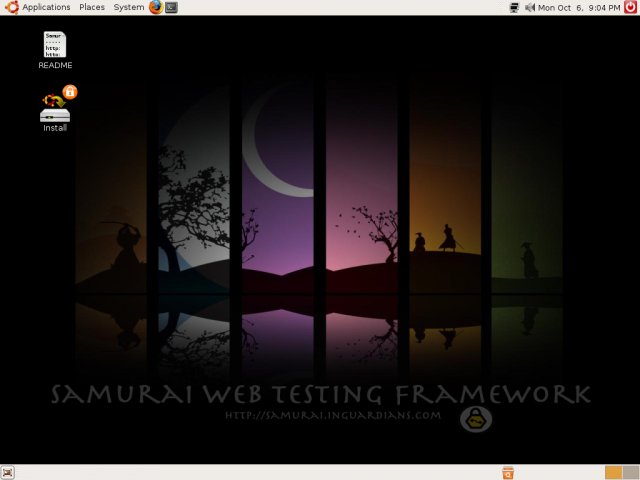Launch the terminal from the top panel

[171, 7]
